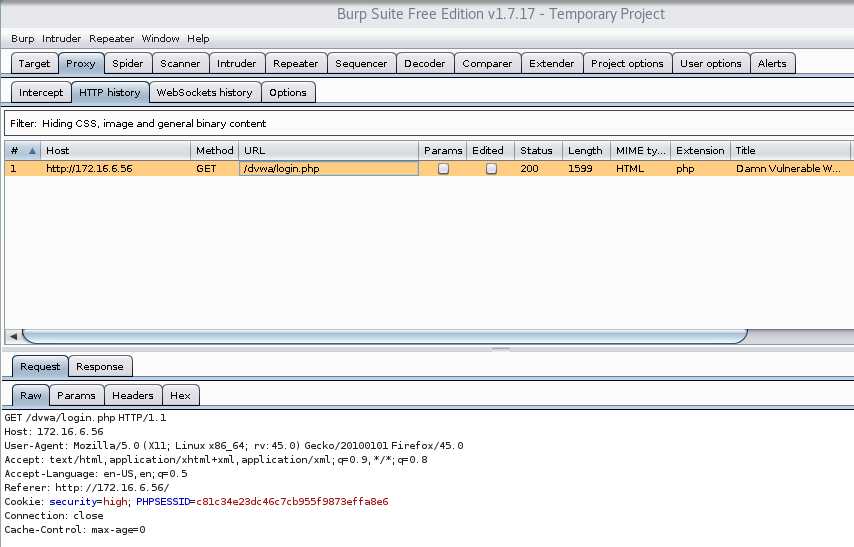Screen dimensions: 854x547
Task: Open the User options tab
Action: pyautogui.click(x=710, y=63)
